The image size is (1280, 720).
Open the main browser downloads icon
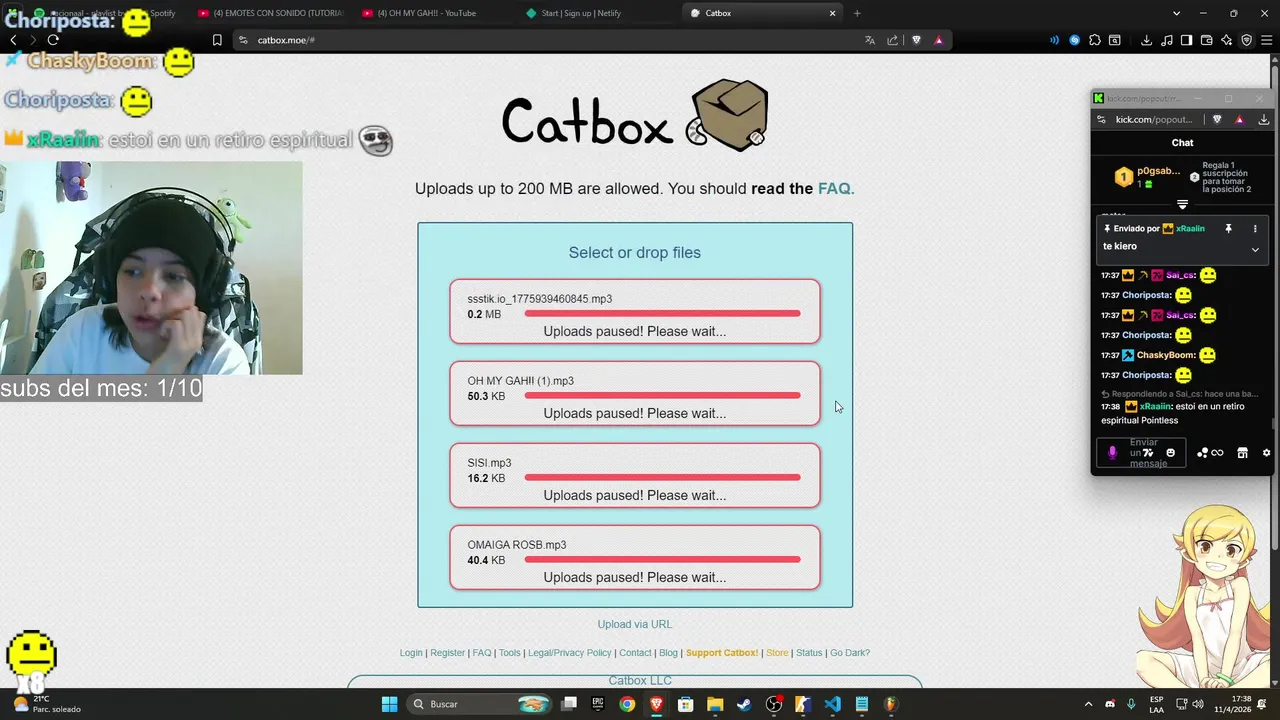[1146, 40]
